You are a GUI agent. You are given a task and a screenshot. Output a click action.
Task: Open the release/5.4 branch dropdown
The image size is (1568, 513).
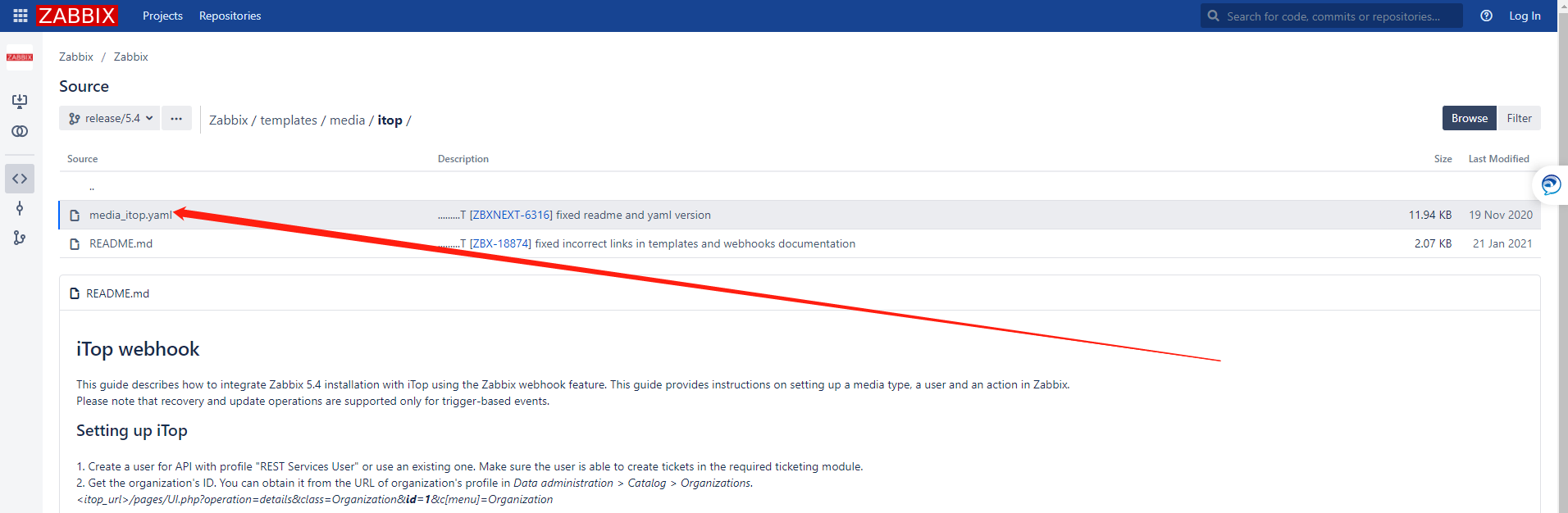pyautogui.click(x=109, y=118)
